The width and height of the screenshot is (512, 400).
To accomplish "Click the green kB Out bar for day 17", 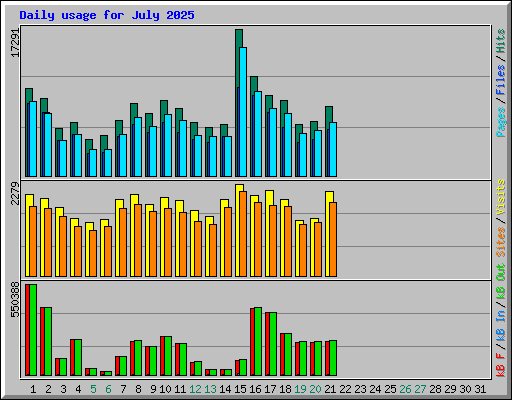I will [x=273, y=344].
